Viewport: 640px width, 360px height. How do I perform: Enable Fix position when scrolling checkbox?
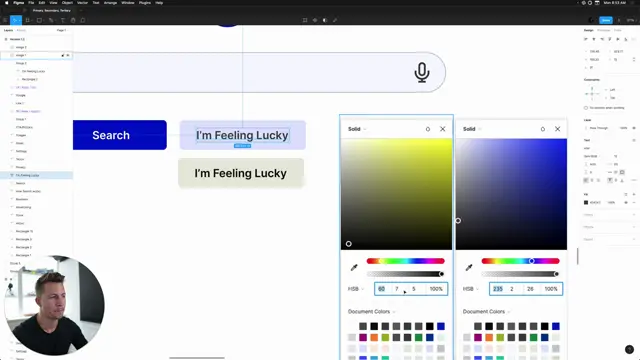(x=586, y=108)
